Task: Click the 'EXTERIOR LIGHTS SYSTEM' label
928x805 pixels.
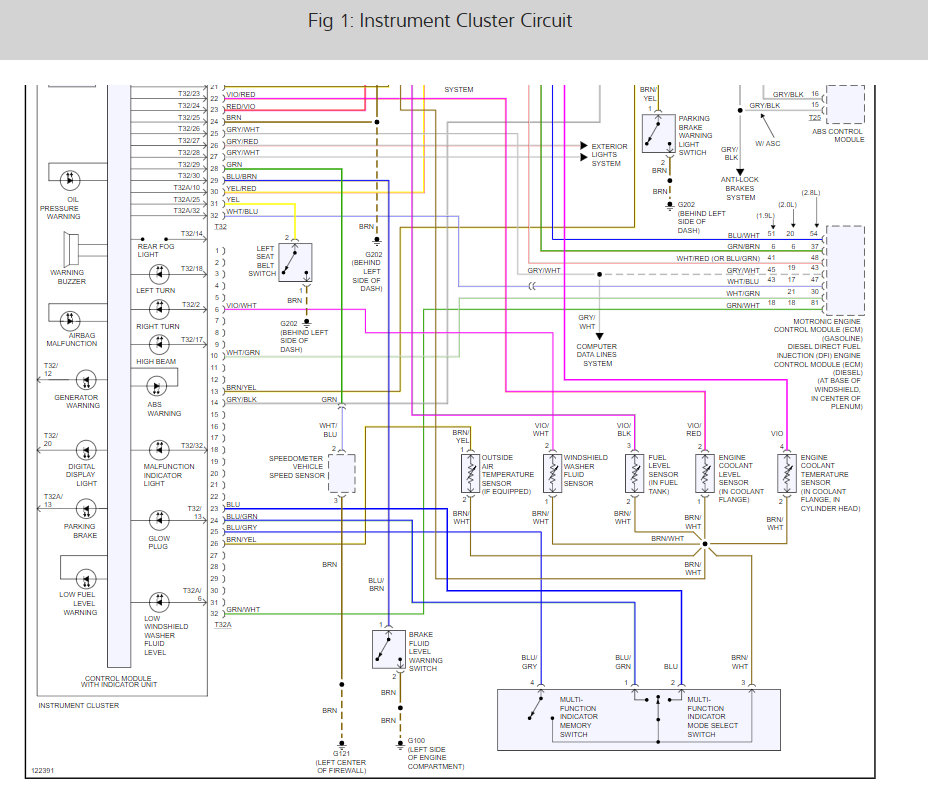Action: [609, 154]
